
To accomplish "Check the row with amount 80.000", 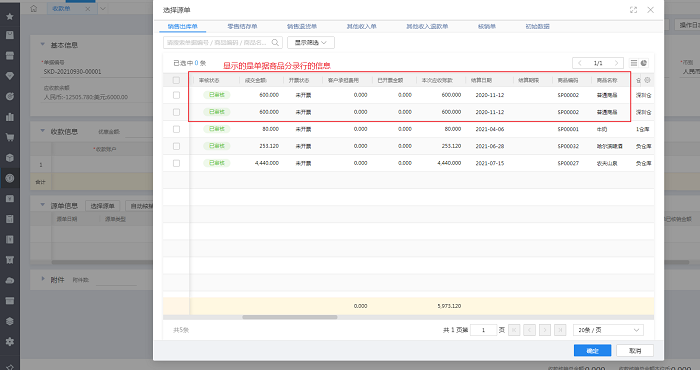I will 176,129.
